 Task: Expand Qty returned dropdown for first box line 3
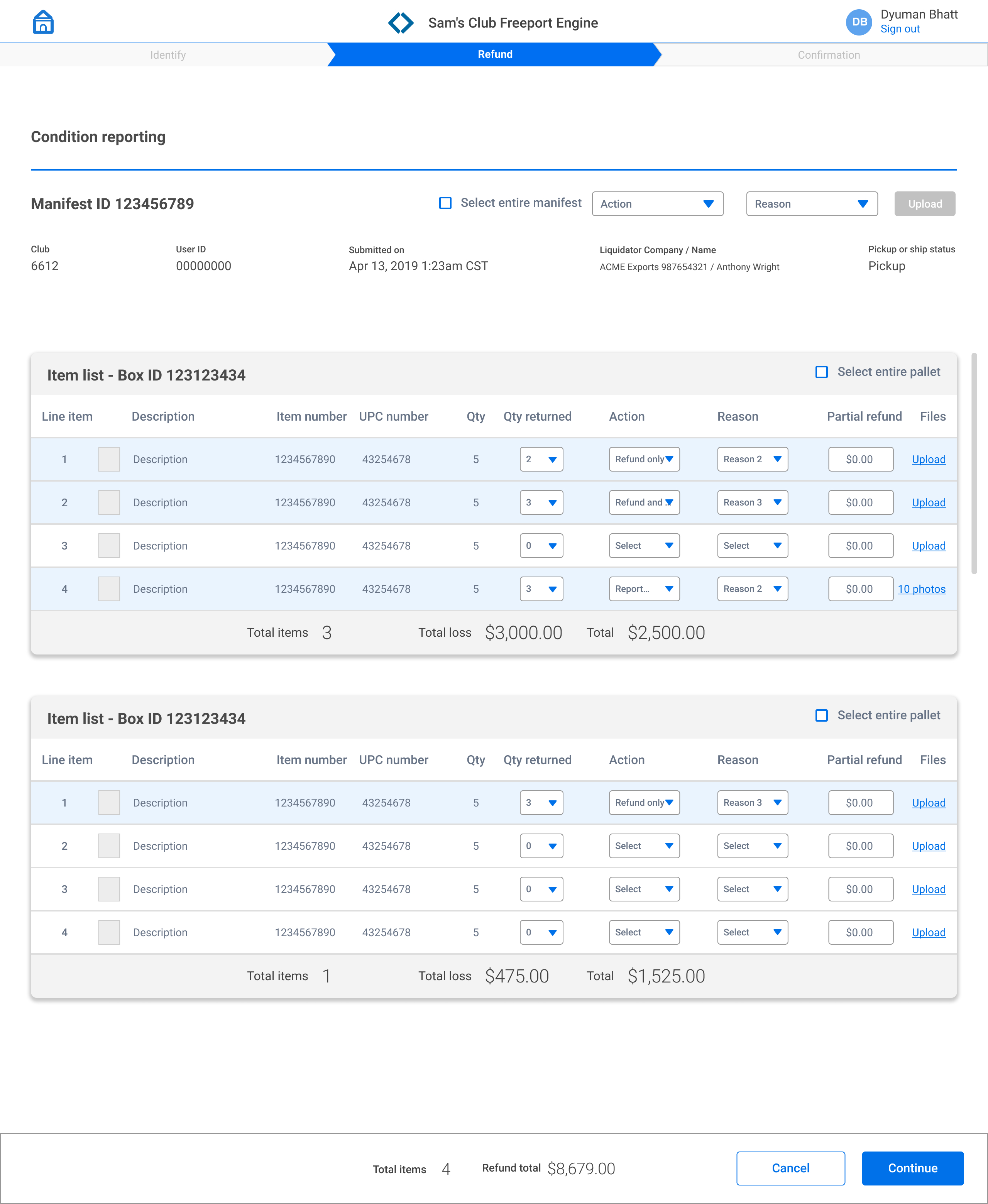coord(541,546)
